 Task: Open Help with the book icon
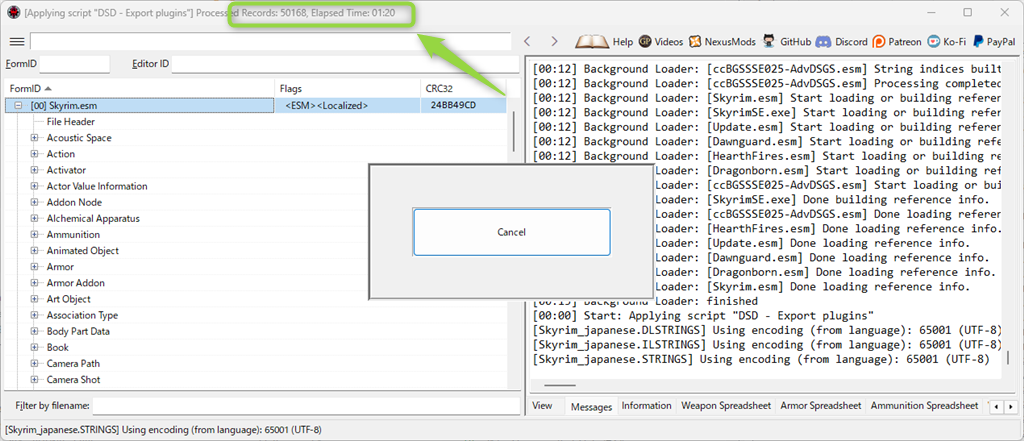pos(604,41)
